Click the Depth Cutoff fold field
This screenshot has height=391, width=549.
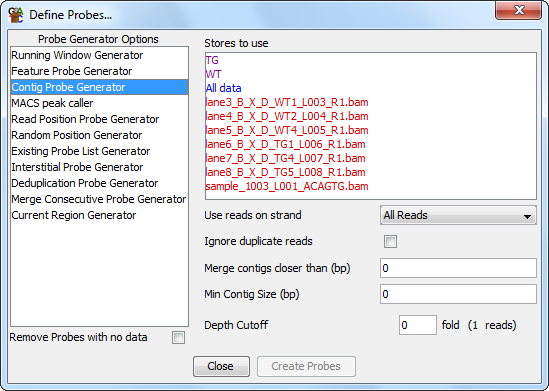click(x=418, y=325)
